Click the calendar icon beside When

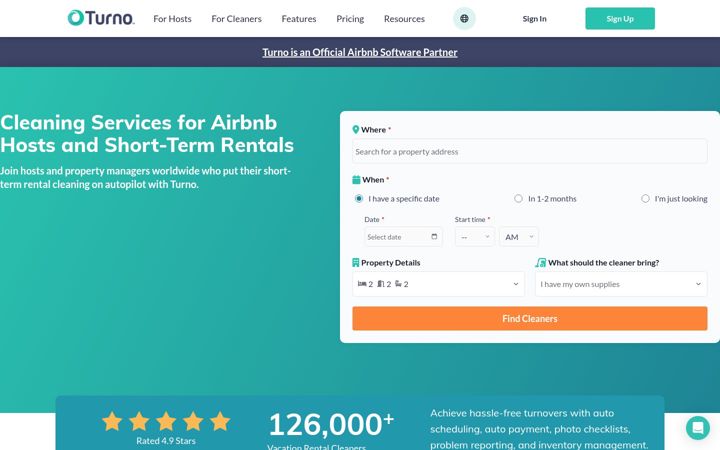click(x=356, y=180)
